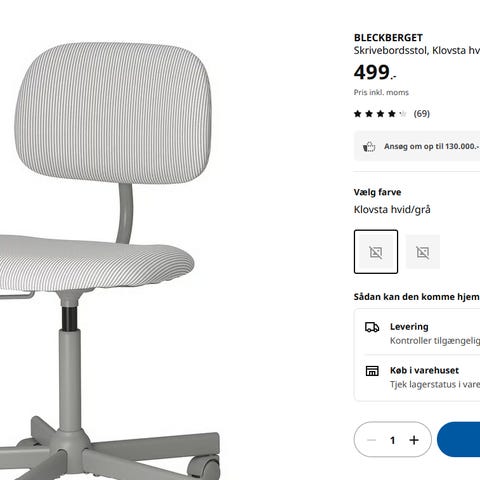This screenshot has height=480, width=480.
Task: Click Kontroller tilgængelighed delivery text
Action: [435, 341]
